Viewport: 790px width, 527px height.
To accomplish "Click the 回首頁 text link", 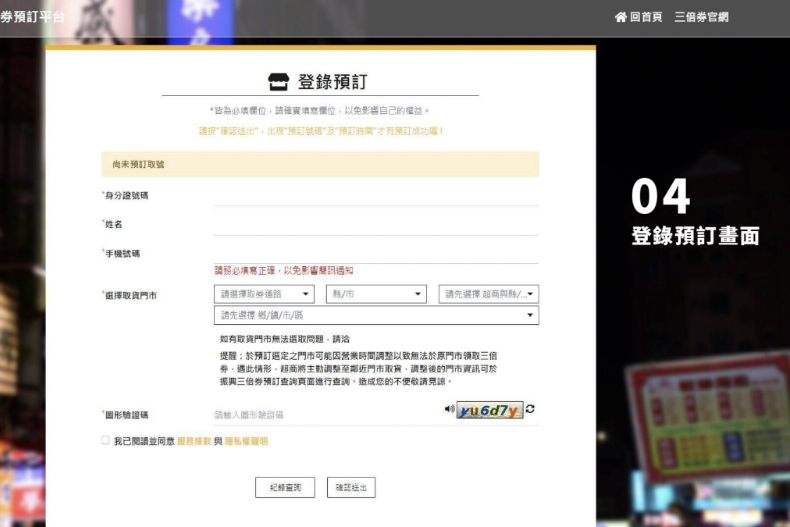I will pyautogui.click(x=646, y=17).
